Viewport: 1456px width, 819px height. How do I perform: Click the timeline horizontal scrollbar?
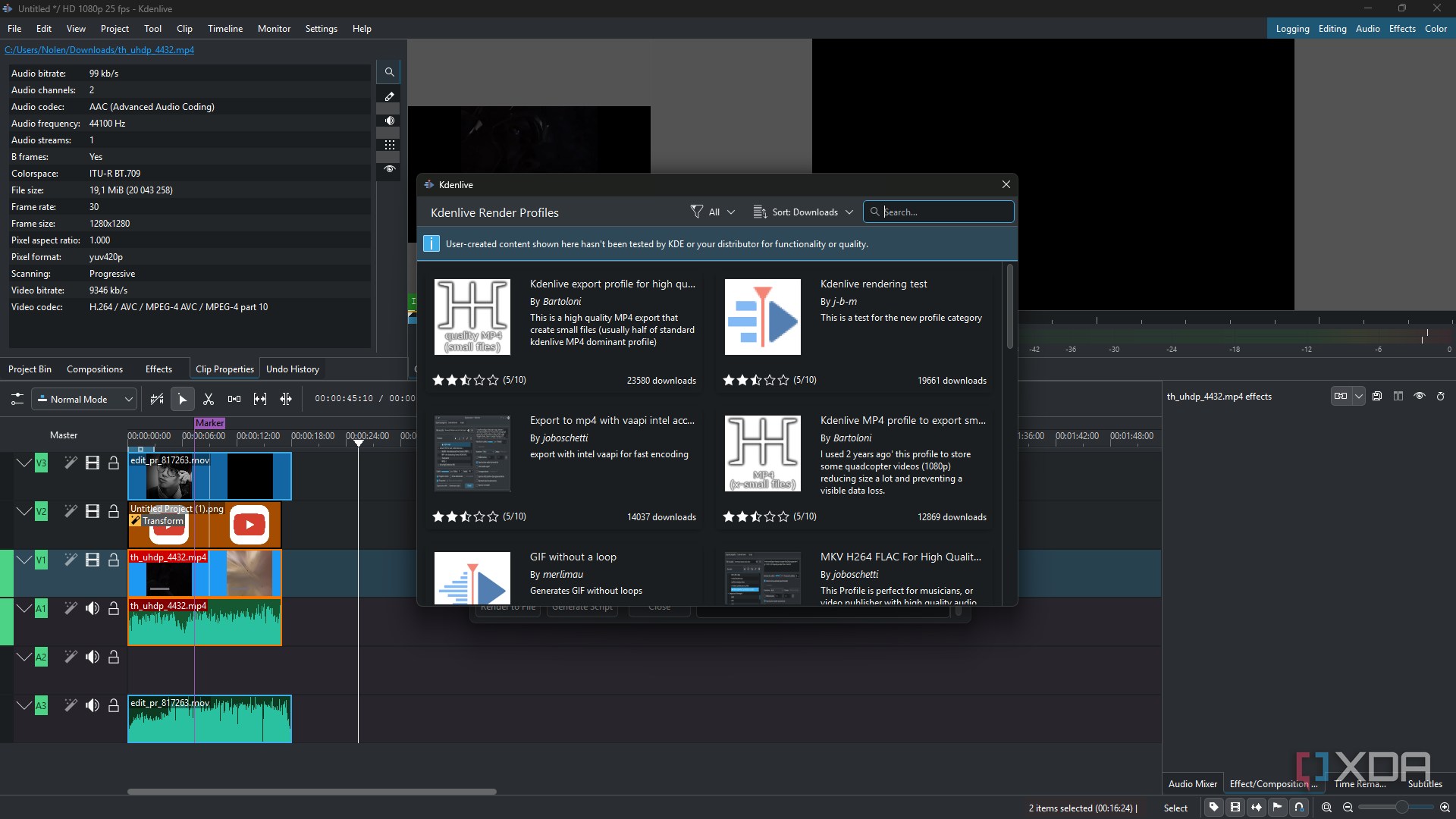coord(312,792)
